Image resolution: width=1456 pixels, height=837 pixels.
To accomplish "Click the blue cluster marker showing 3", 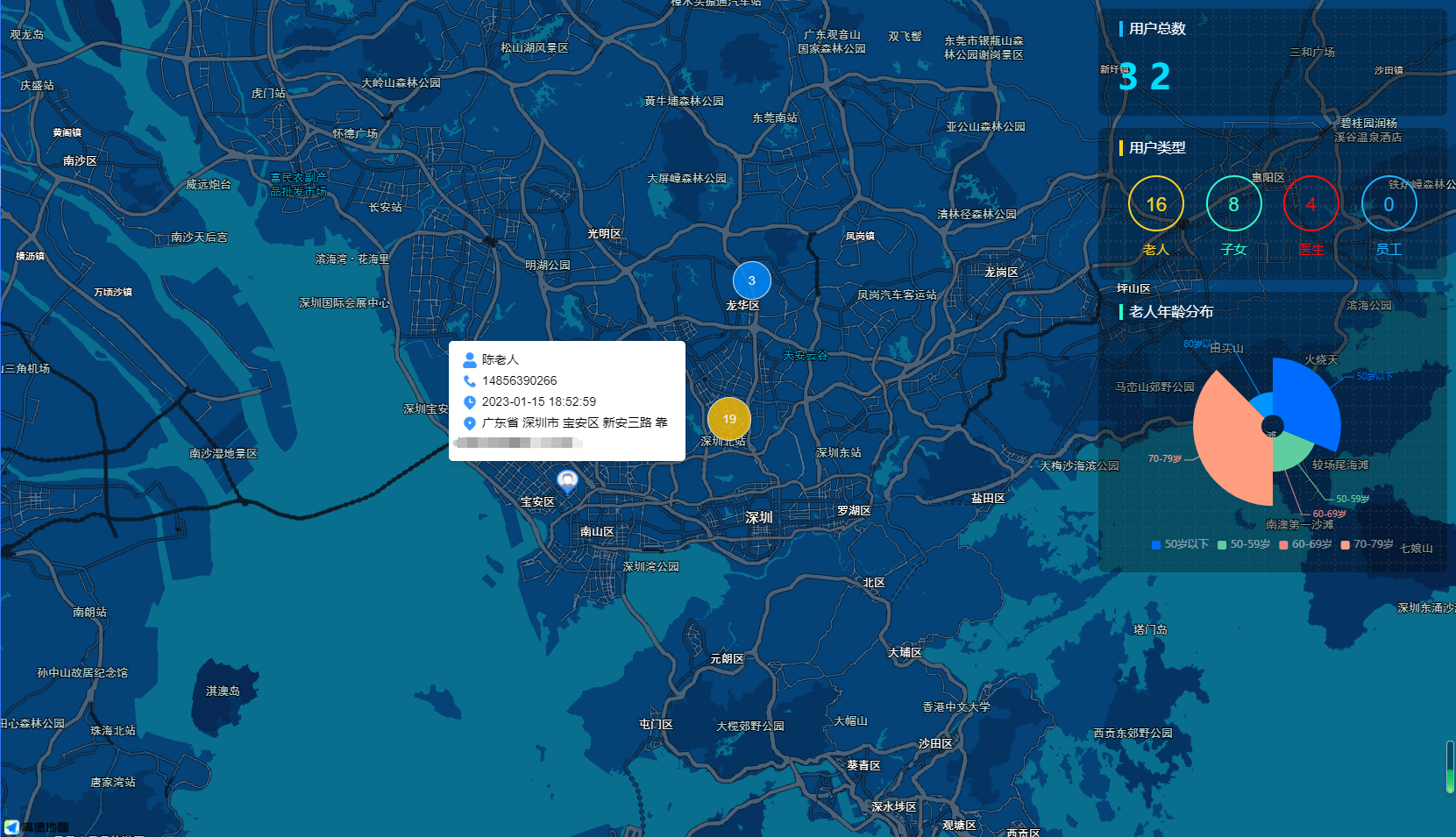I will click(x=751, y=280).
